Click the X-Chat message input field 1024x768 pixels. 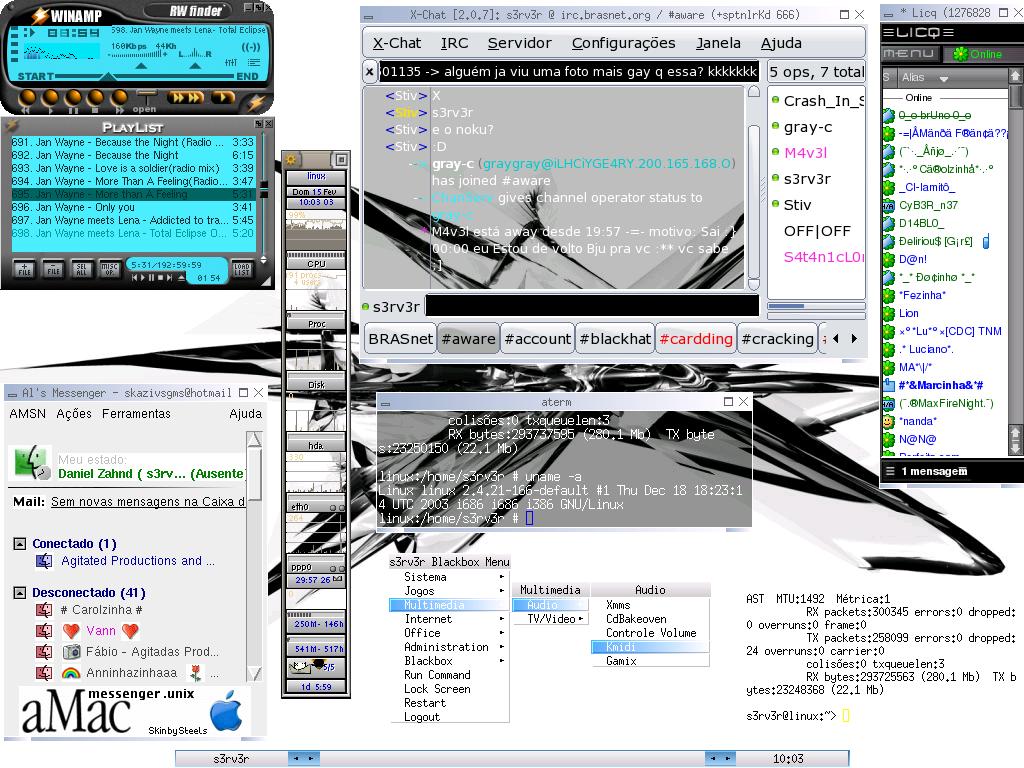[x=592, y=306]
